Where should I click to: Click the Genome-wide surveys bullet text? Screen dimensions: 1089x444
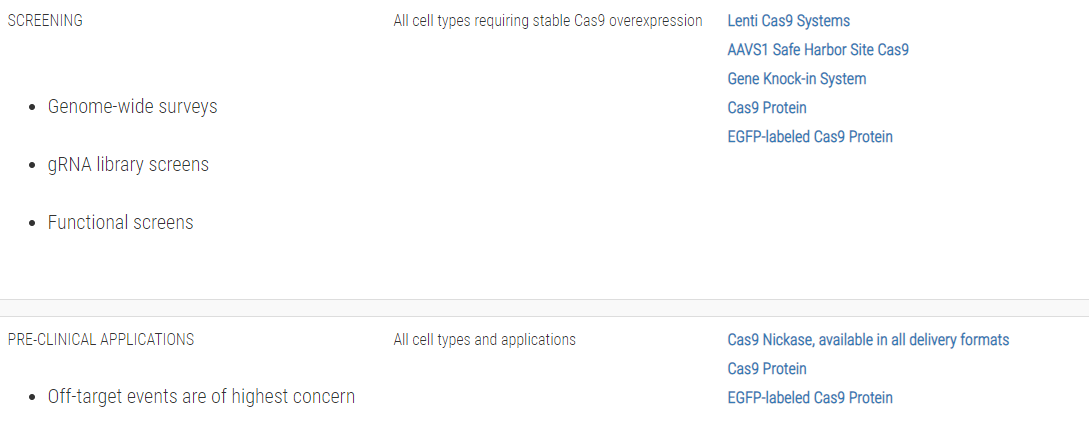point(132,106)
